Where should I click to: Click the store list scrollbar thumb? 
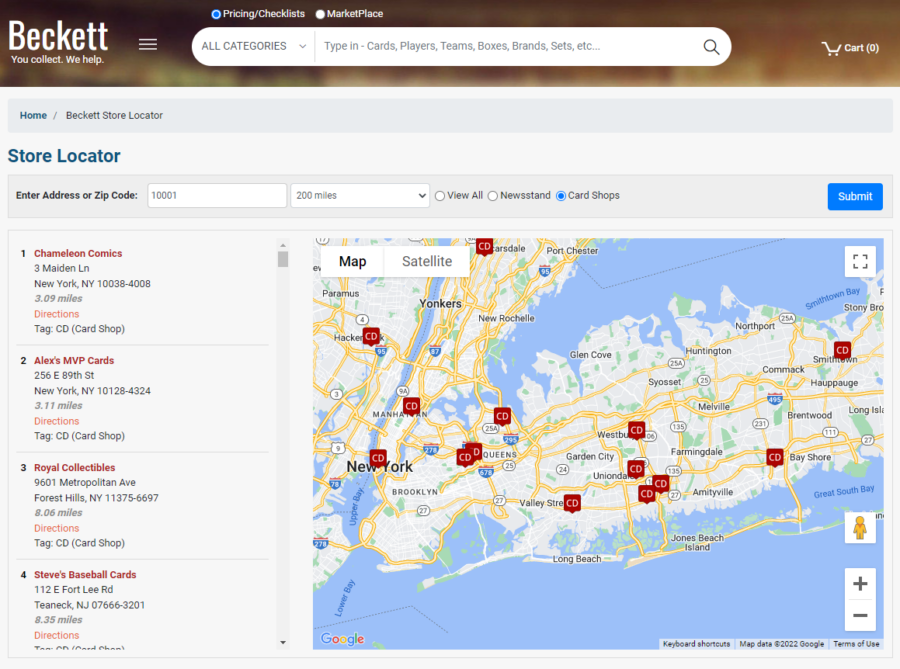(x=282, y=259)
